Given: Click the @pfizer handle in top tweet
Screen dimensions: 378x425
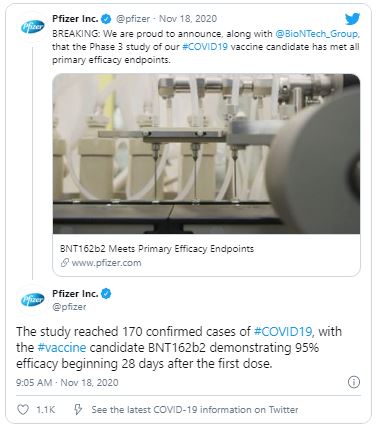Looking at the screenshot, I should [133, 19].
